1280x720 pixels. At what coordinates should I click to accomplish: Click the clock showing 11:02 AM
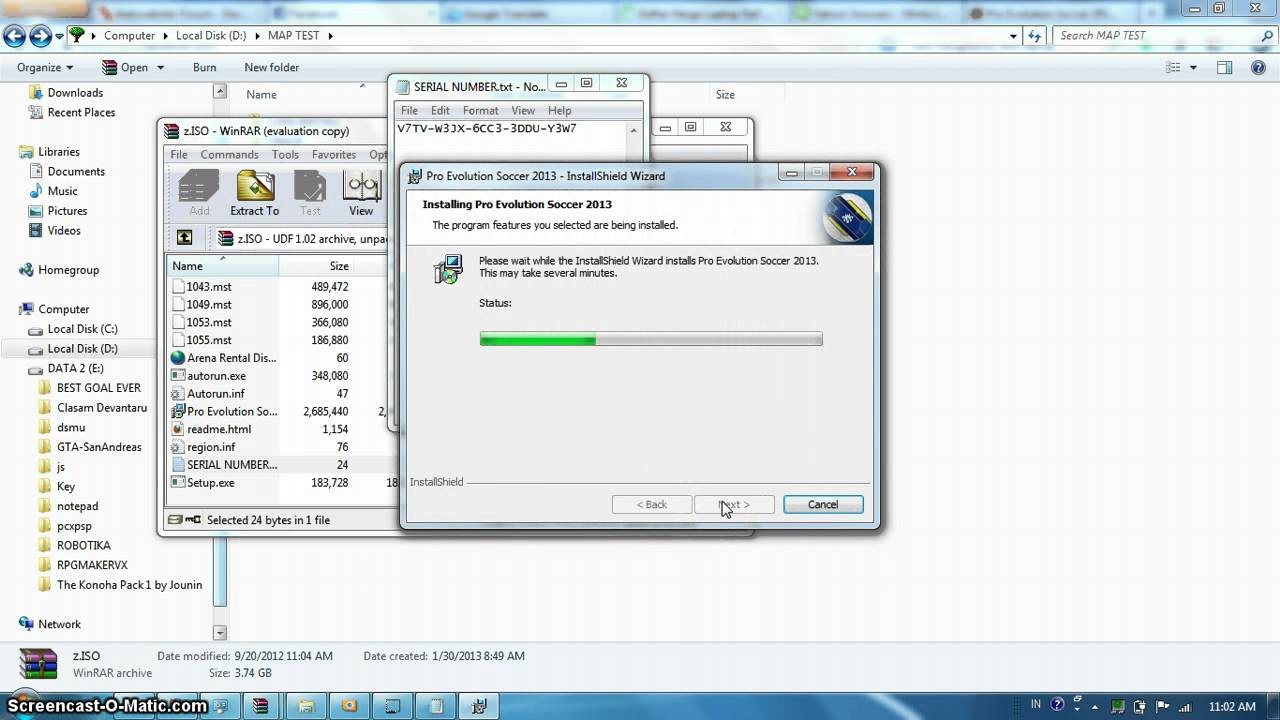tap(1231, 706)
